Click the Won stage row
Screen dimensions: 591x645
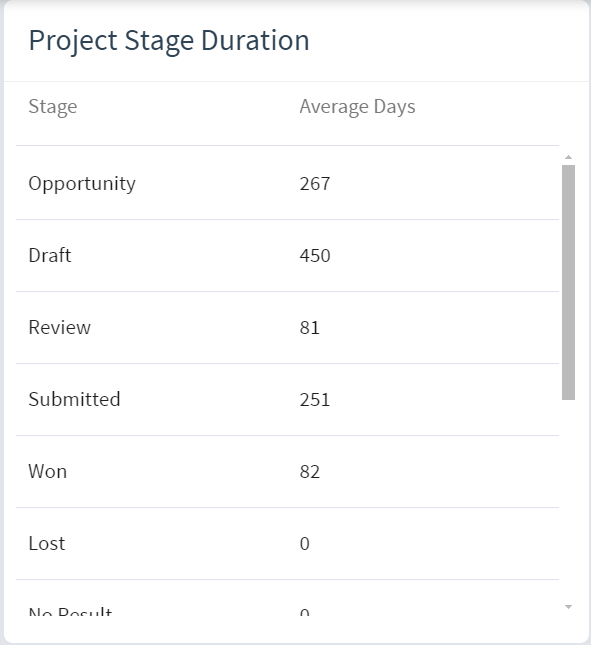point(287,471)
